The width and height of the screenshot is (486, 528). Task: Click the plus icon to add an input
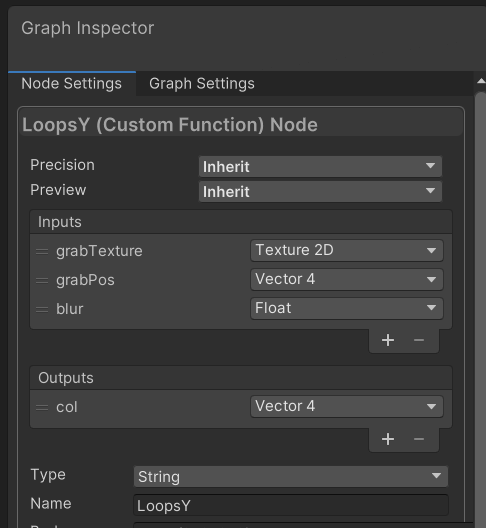(x=388, y=340)
